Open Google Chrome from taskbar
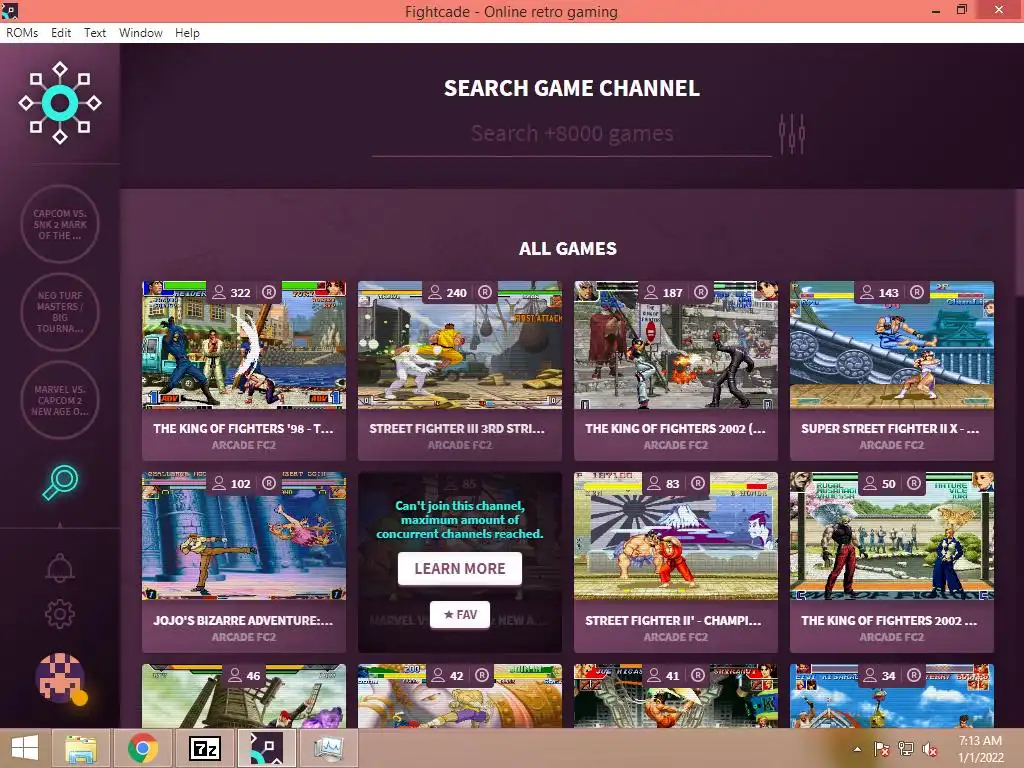The image size is (1024, 768). [x=143, y=748]
